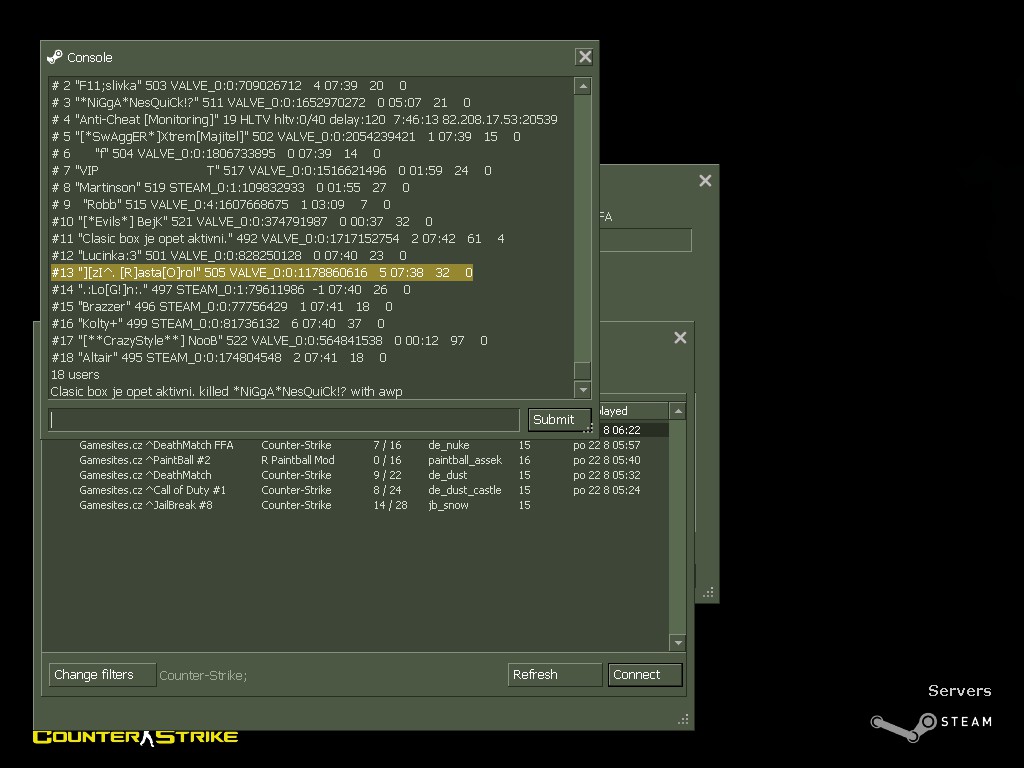Click the Counter-Strike; filter text beside Change filters

coord(203,675)
